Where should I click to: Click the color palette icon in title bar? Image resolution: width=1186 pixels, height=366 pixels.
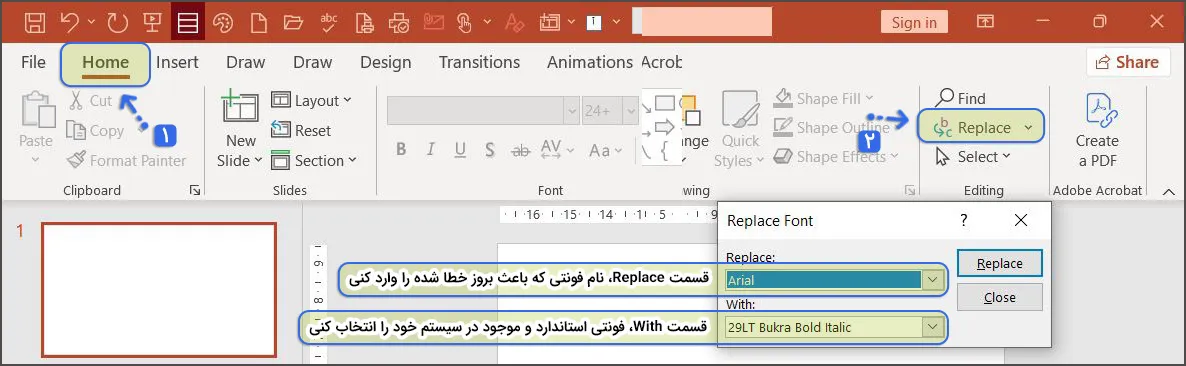pos(222,23)
